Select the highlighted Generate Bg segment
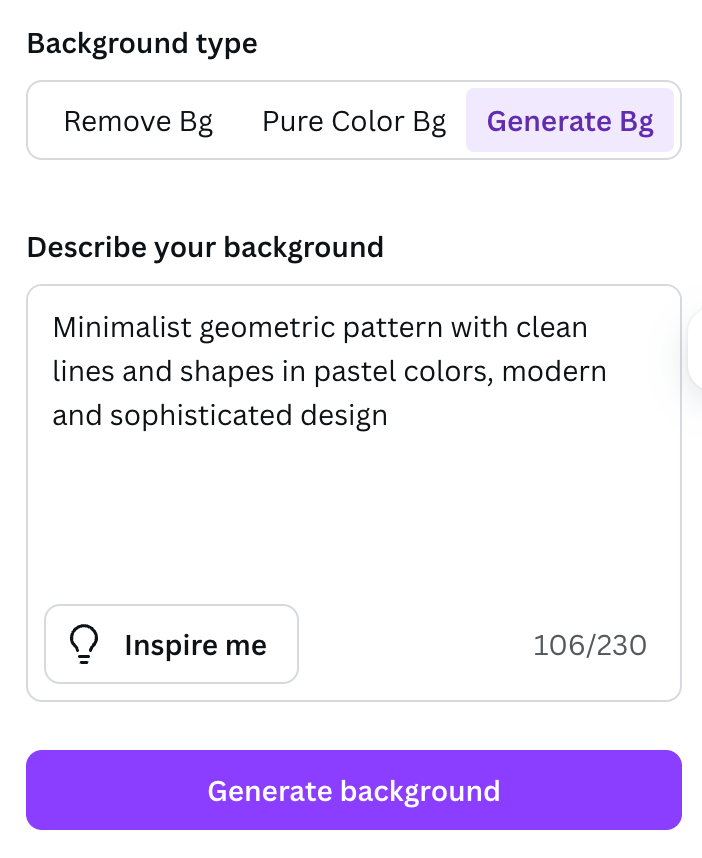702x858 pixels. (570, 120)
